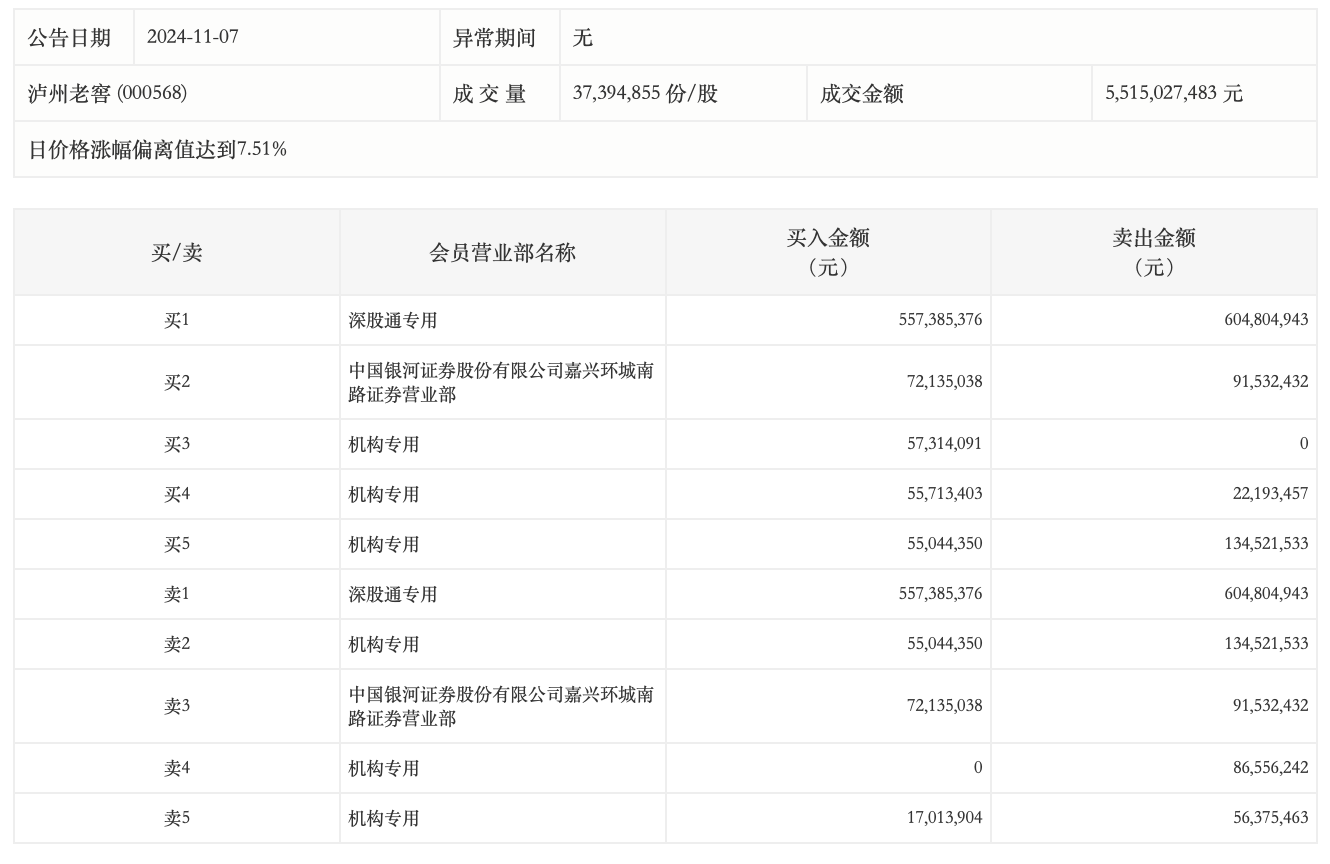Click the 买5 row label
Viewport: 1330px width, 864px height.
177,545
